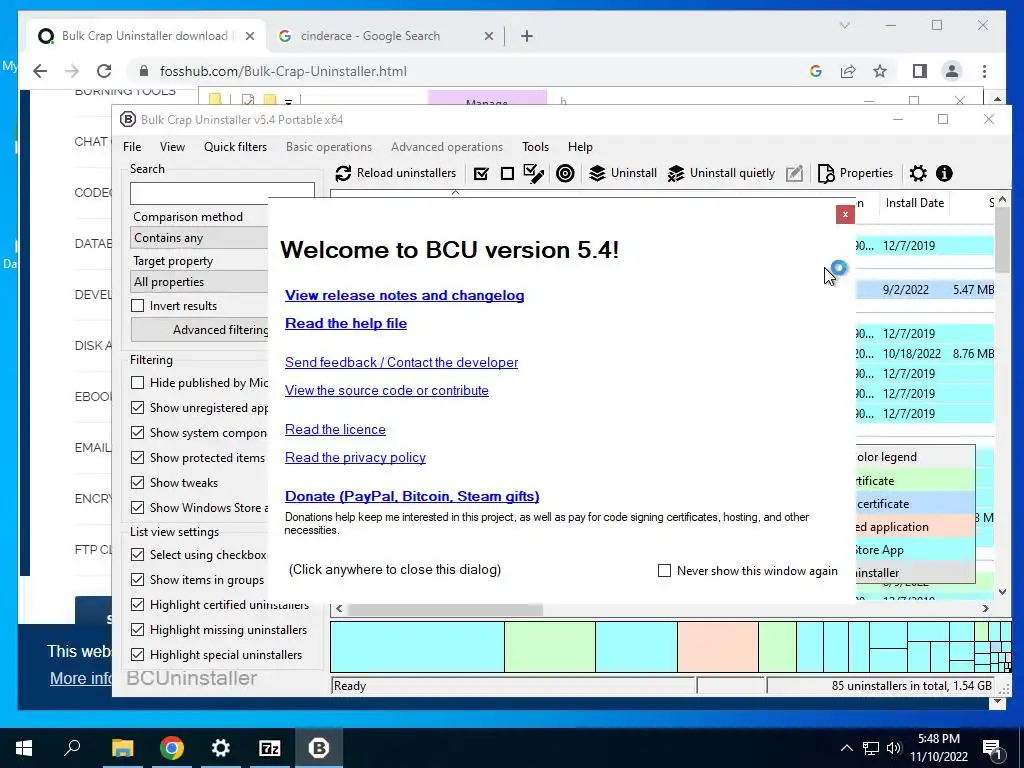The image size is (1024, 768).
Task: Click the Reload uninstallers toolbar button
Action: point(395,173)
